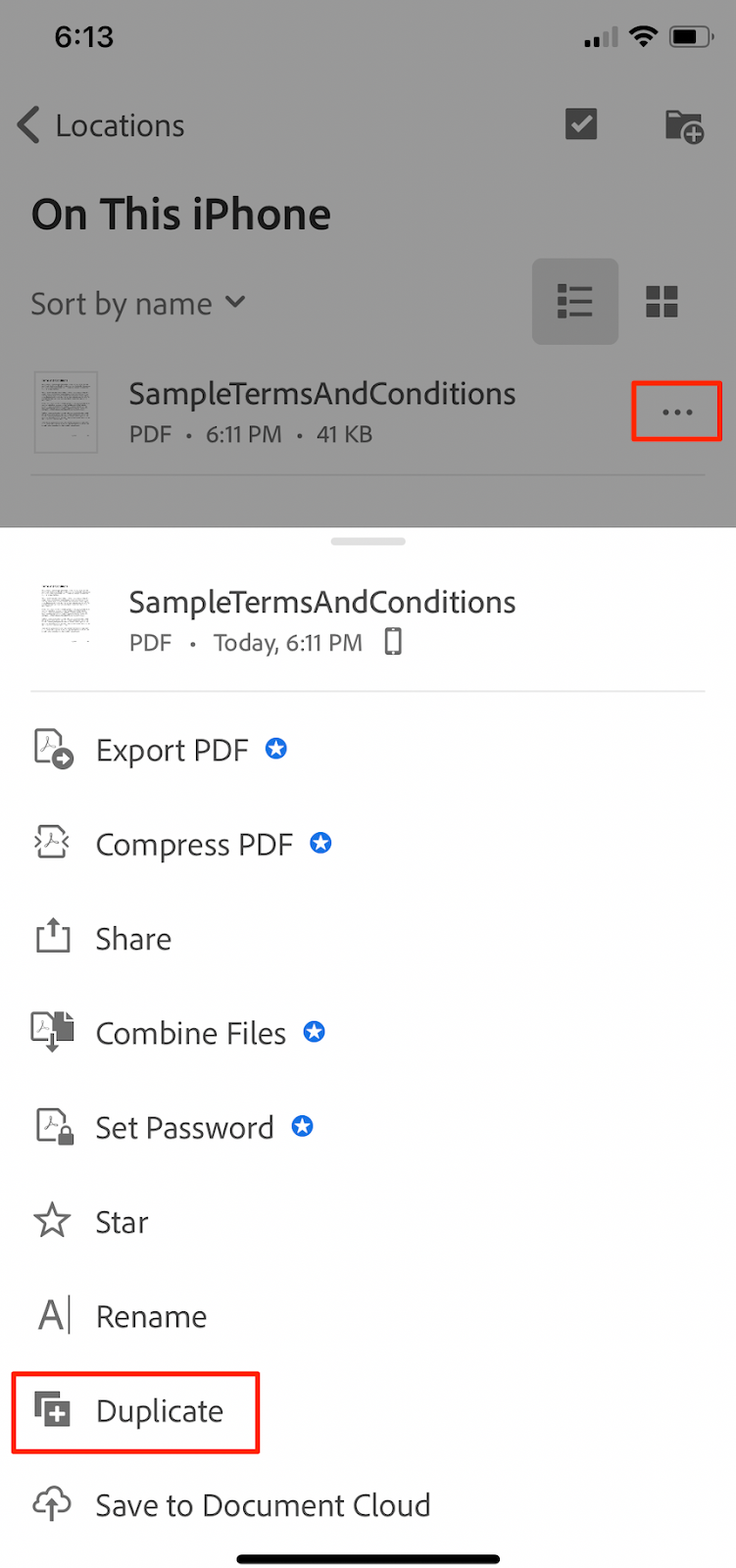Tap the Duplicate icon
736x1568 pixels.
pos(53,1410)
